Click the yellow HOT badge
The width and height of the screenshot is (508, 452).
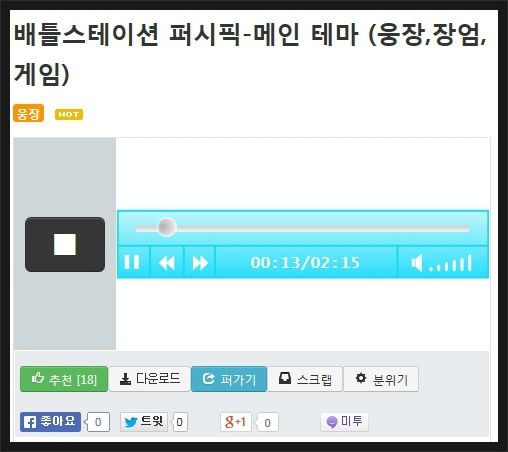coord(69,114)
